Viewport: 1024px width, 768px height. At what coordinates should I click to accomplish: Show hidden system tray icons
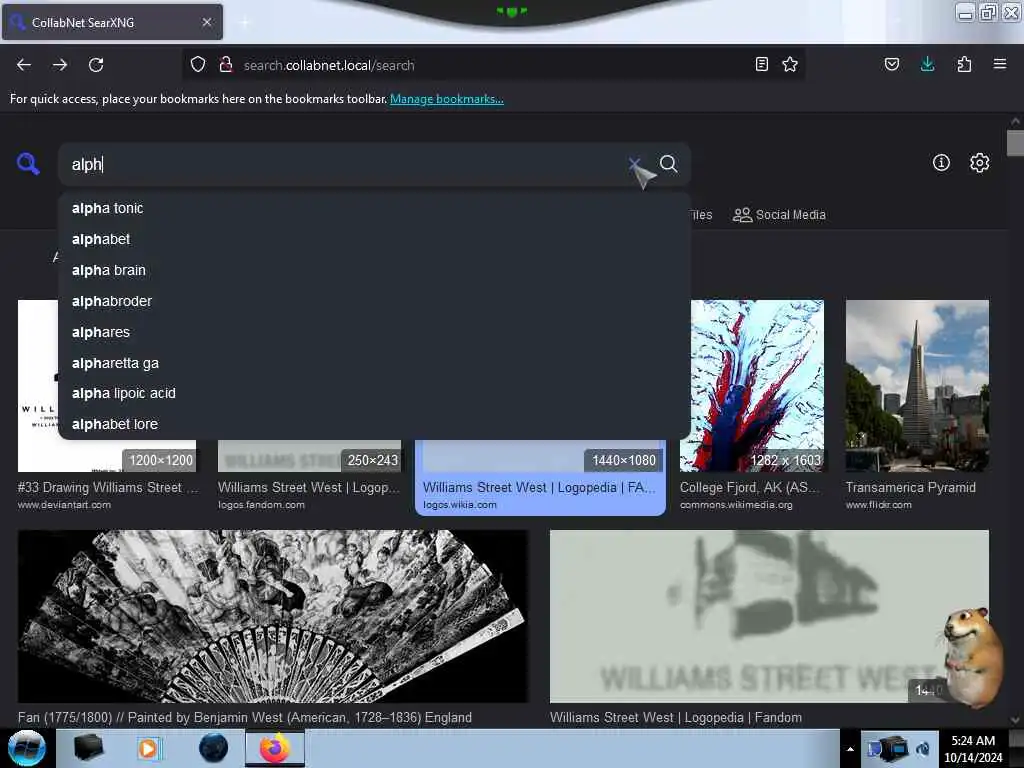tap(850, 749)
